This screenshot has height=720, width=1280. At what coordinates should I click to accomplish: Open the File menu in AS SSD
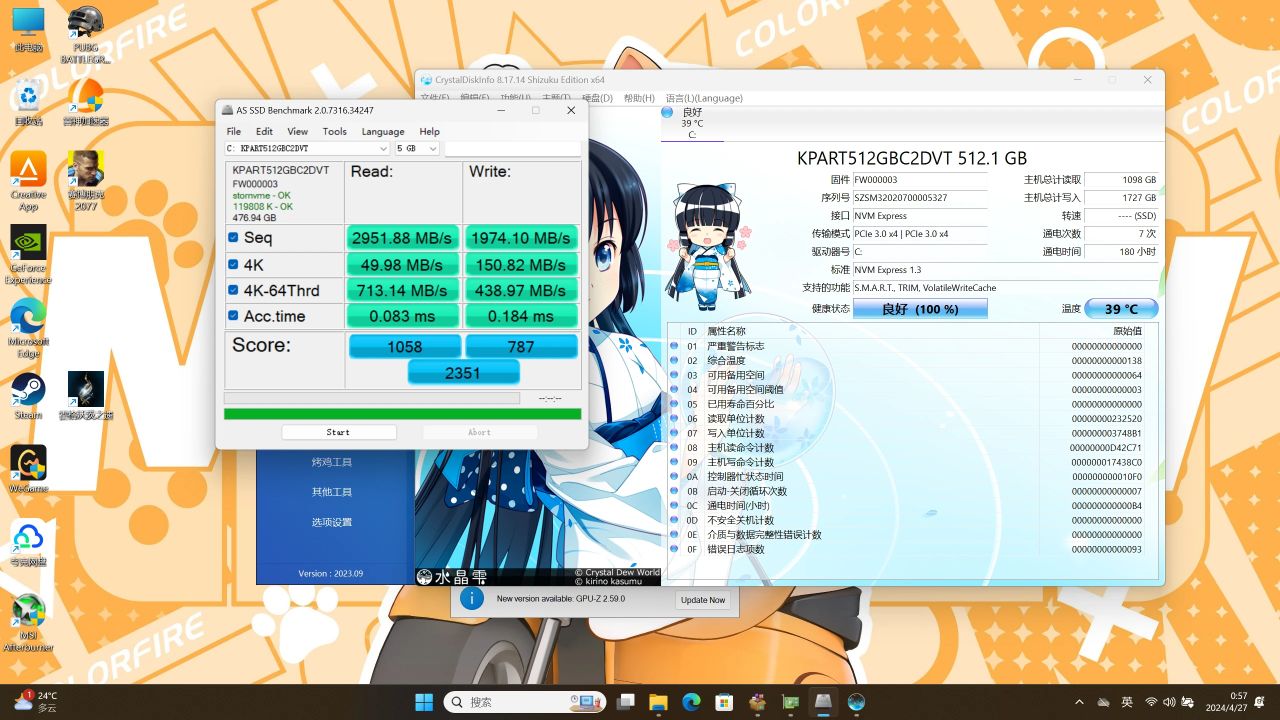click(x=233, y=131)
